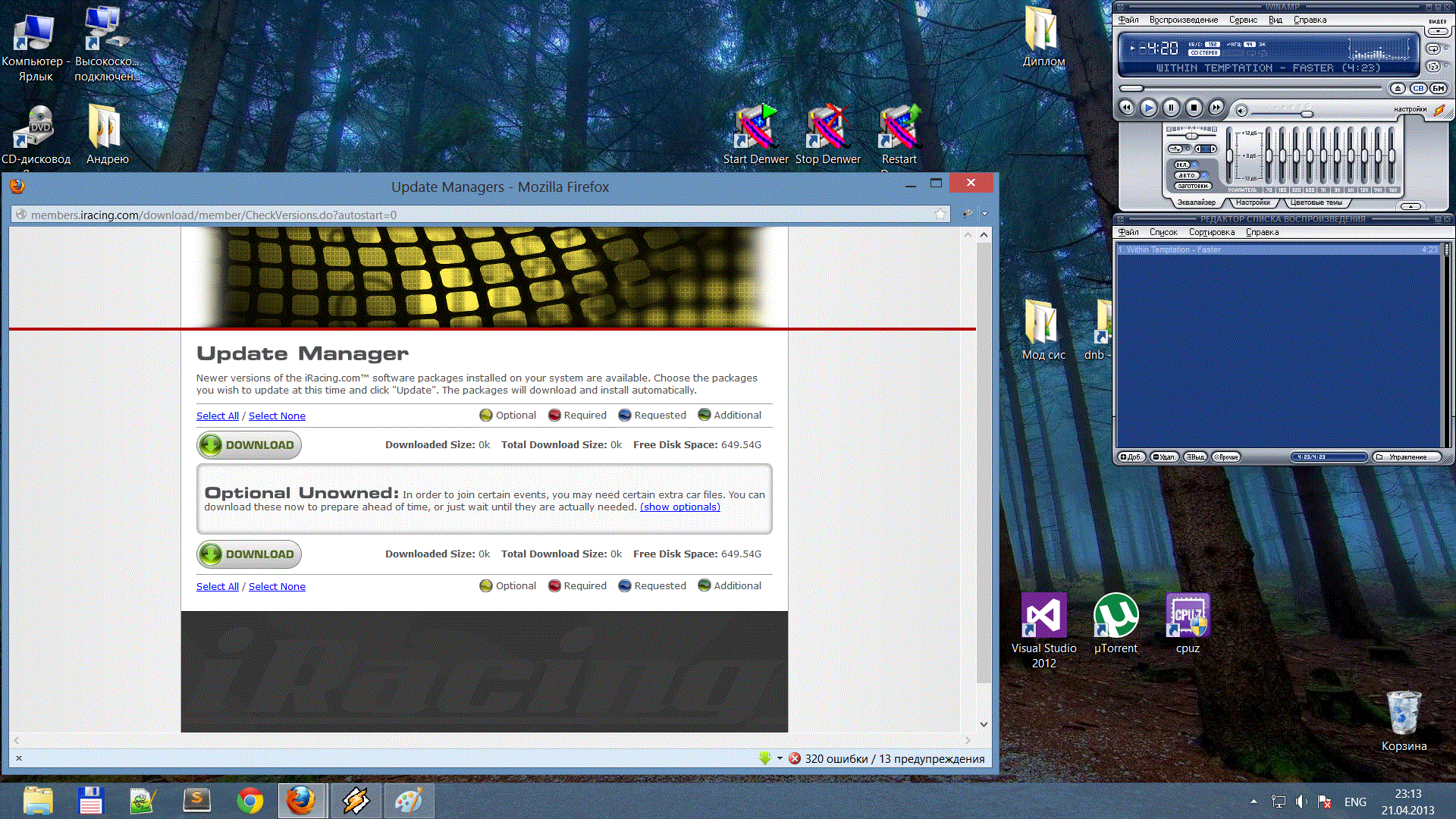
Task: Show hidden system tray icons arrow
Action: tap(1254, 802)
